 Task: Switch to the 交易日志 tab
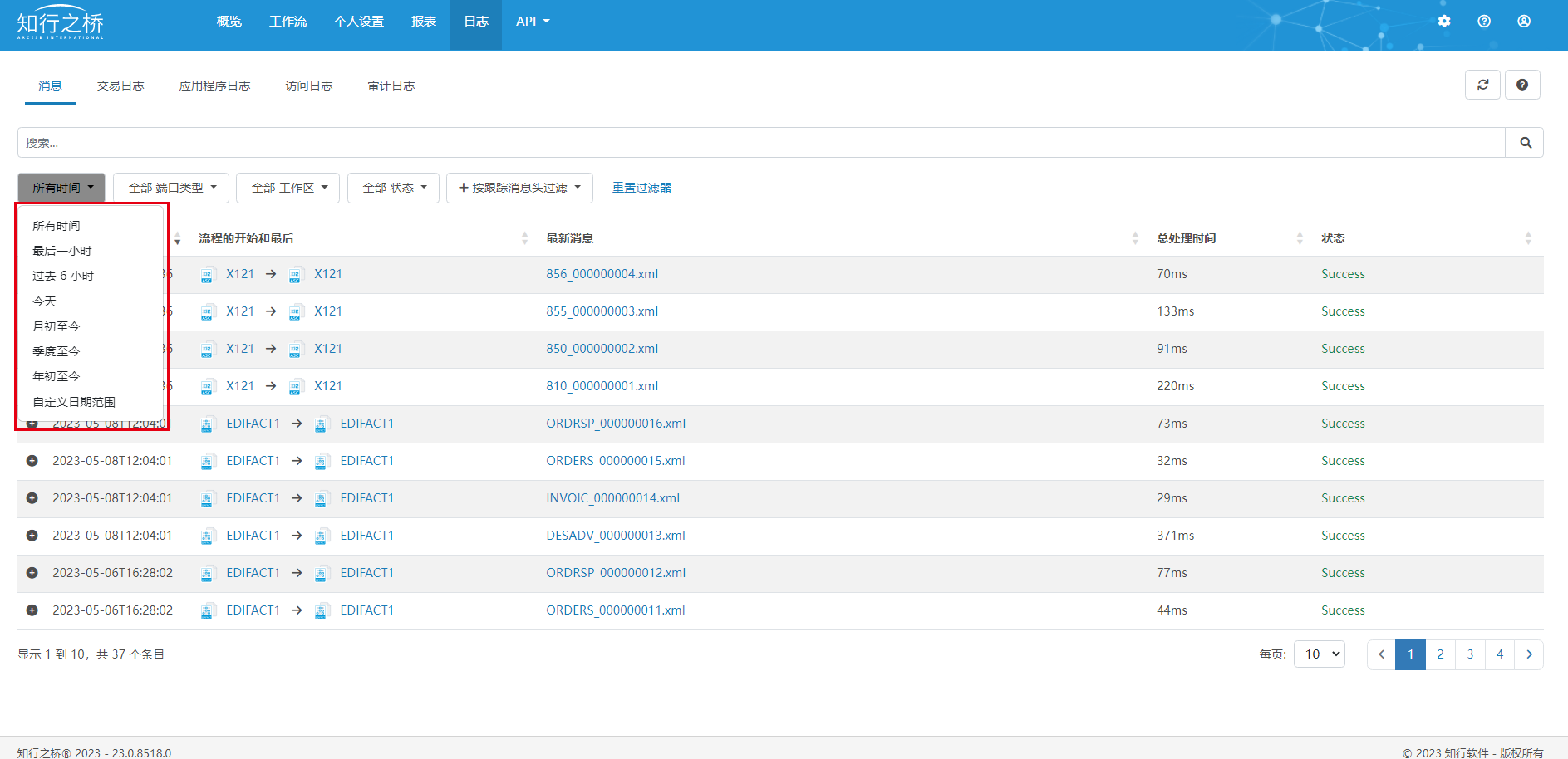coord(120,86)
